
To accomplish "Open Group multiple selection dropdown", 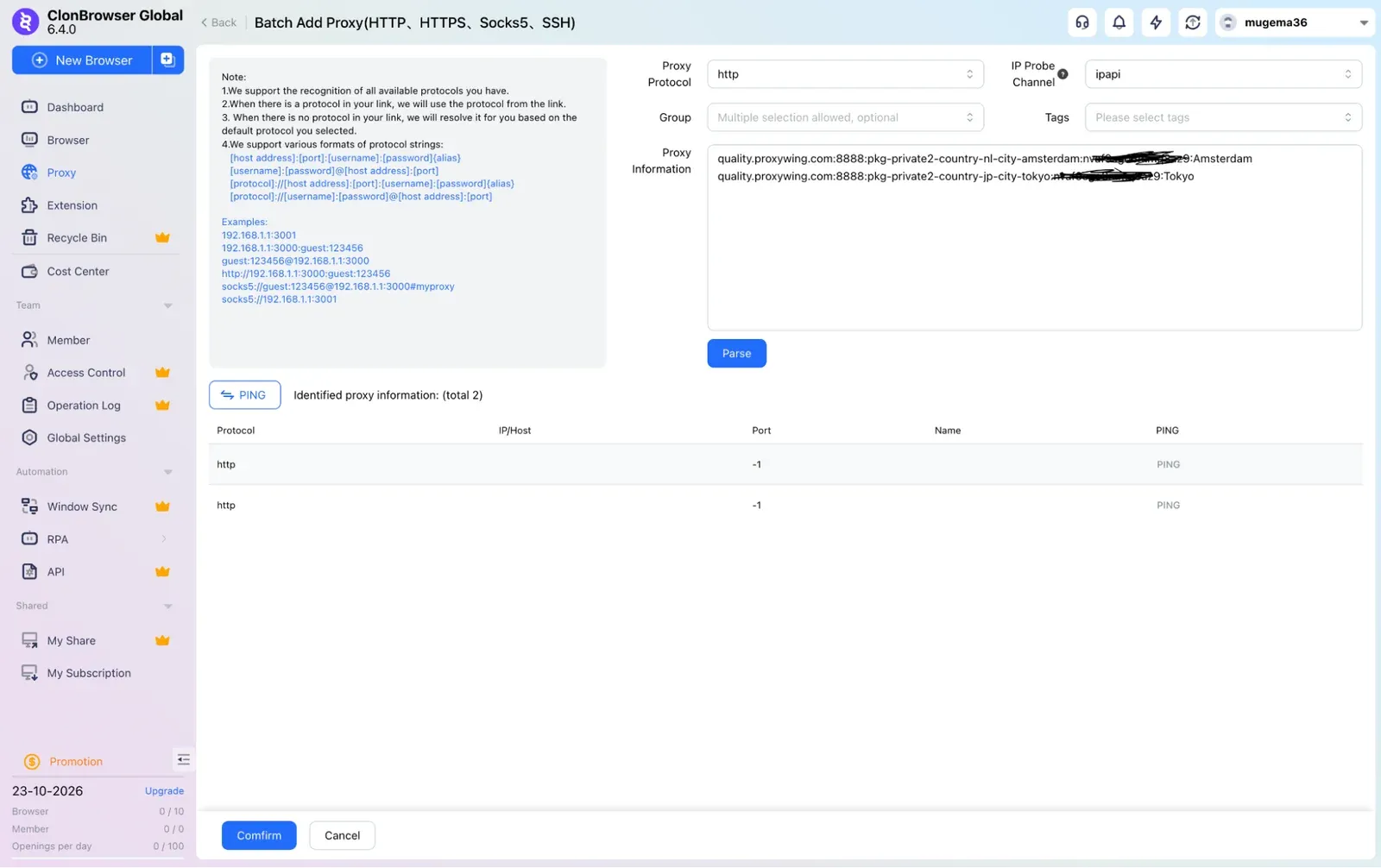I will coord(845,117).
